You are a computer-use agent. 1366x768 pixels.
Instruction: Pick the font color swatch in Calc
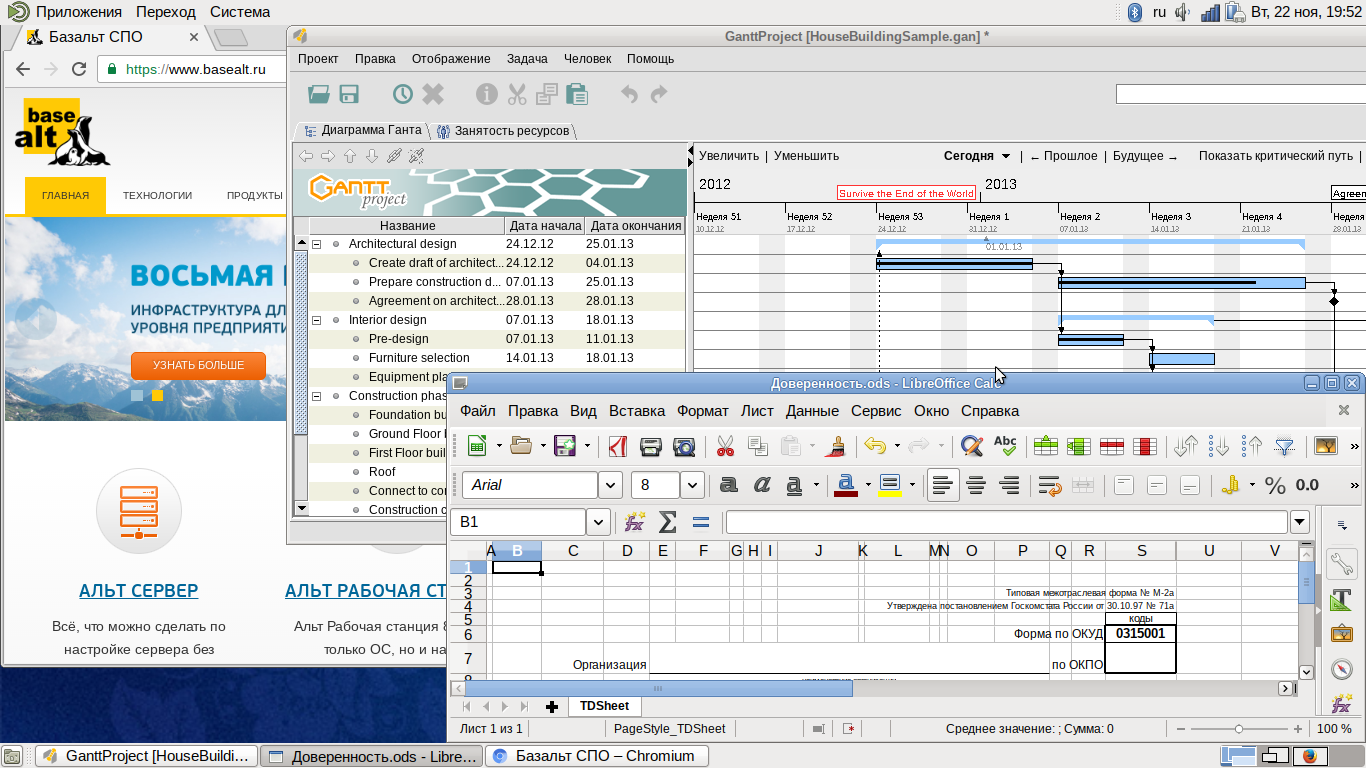click(845, 485)
